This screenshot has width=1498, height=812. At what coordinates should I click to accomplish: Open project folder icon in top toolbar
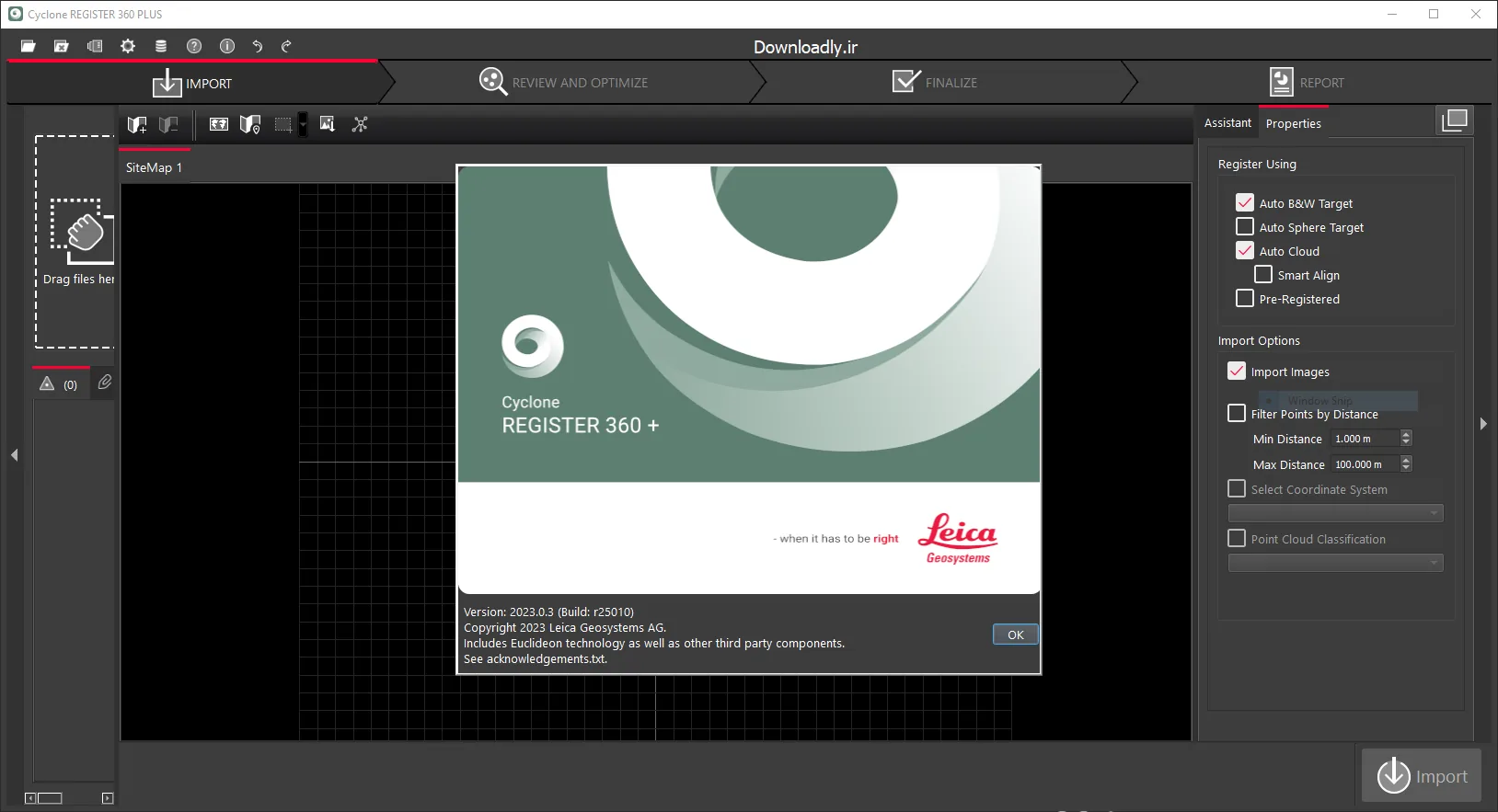tap(29, 46)
